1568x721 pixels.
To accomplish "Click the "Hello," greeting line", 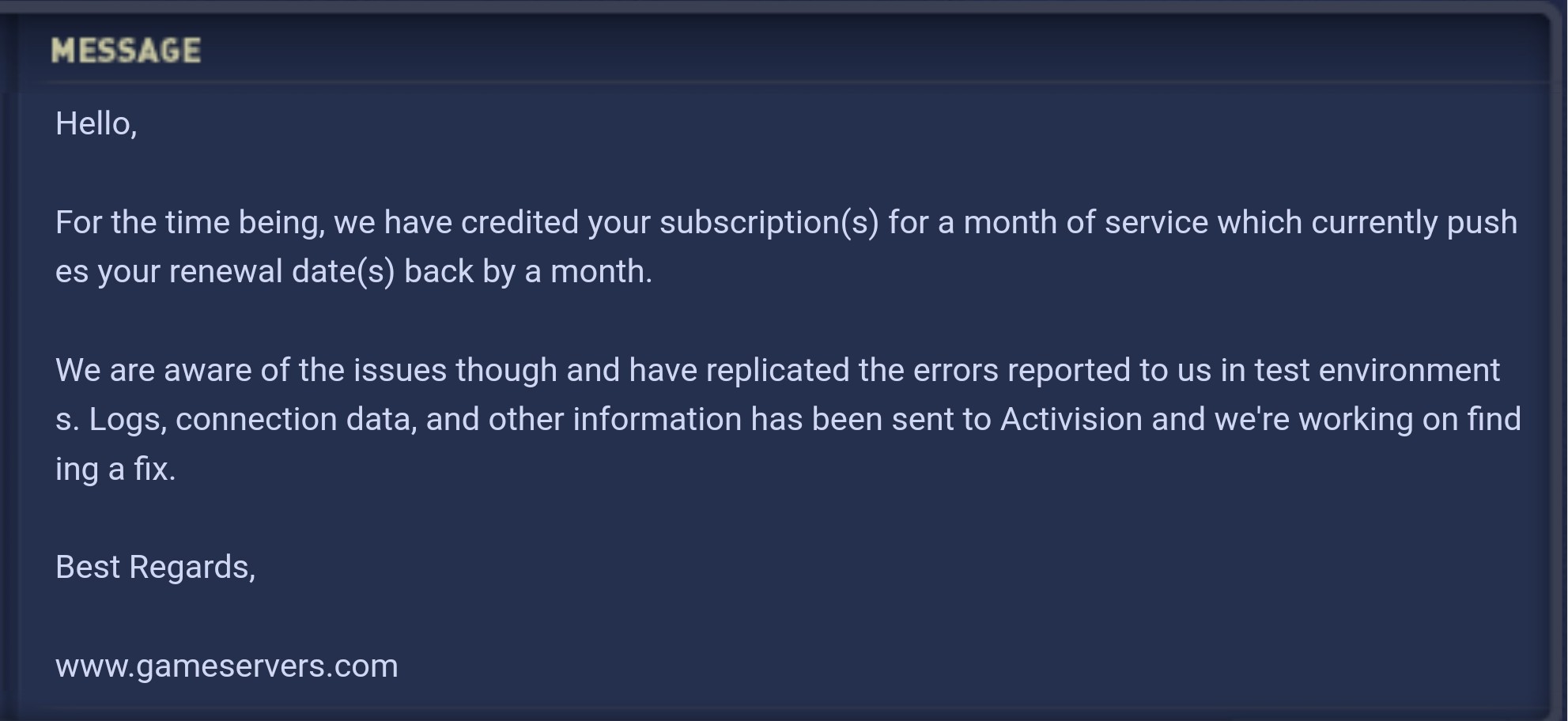I will click(96, 124).
